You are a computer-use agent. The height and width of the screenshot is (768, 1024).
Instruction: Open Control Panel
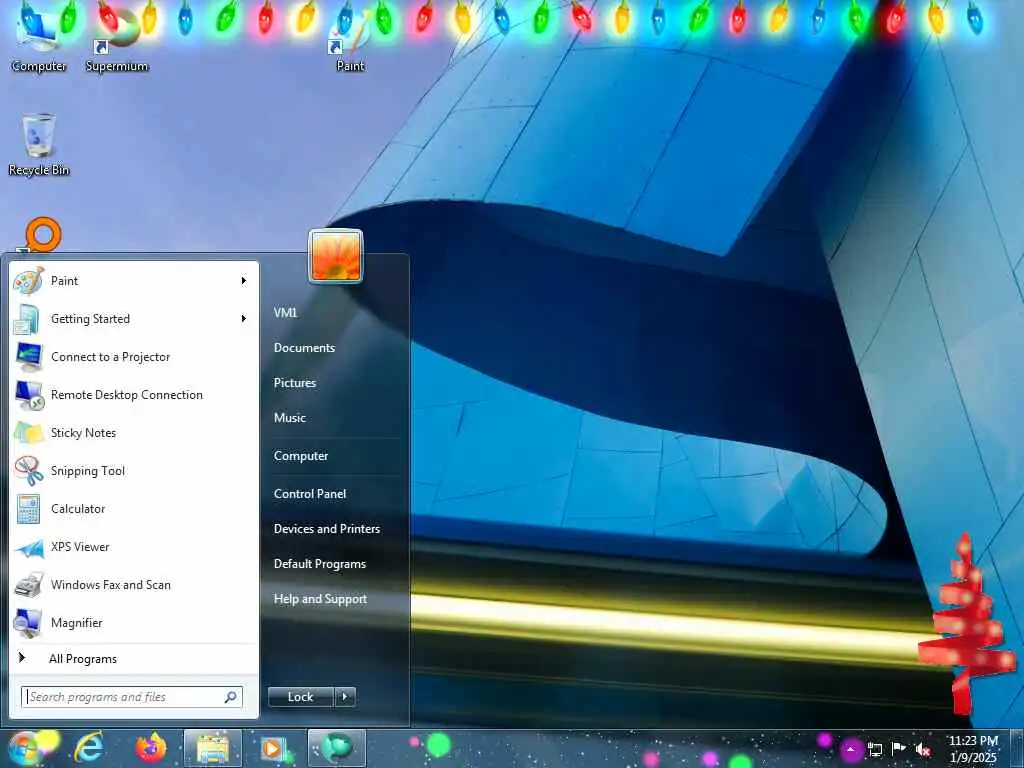click(x=310, y=494)
